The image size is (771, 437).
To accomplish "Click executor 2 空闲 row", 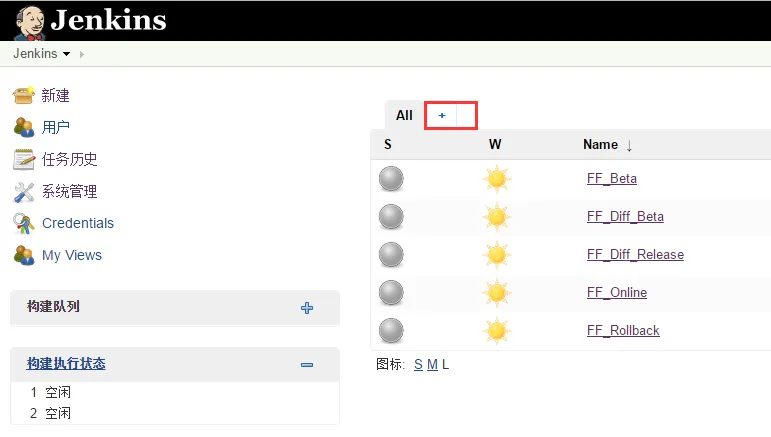I will [175, 413].
